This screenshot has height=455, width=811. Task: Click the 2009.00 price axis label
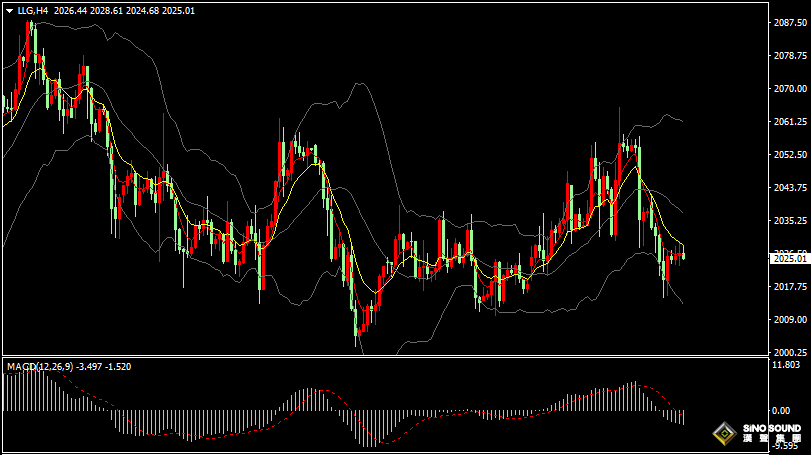(x=791, y=319)
